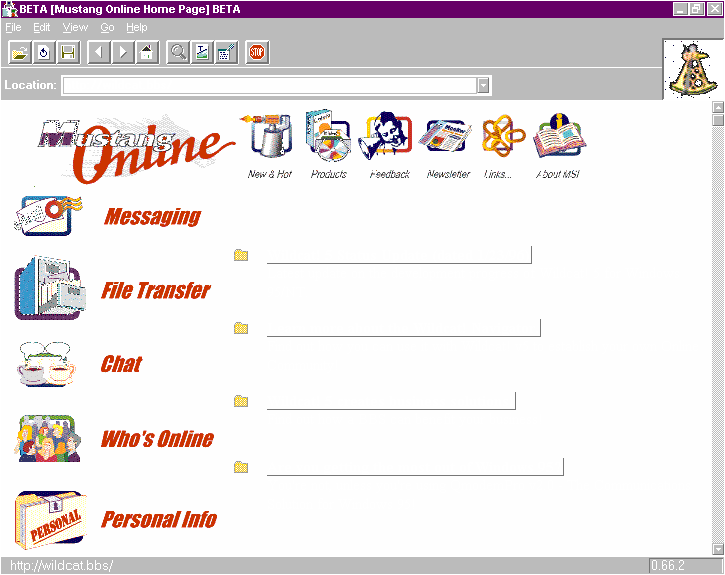Click the About MSI book icon

coord(562,138)
